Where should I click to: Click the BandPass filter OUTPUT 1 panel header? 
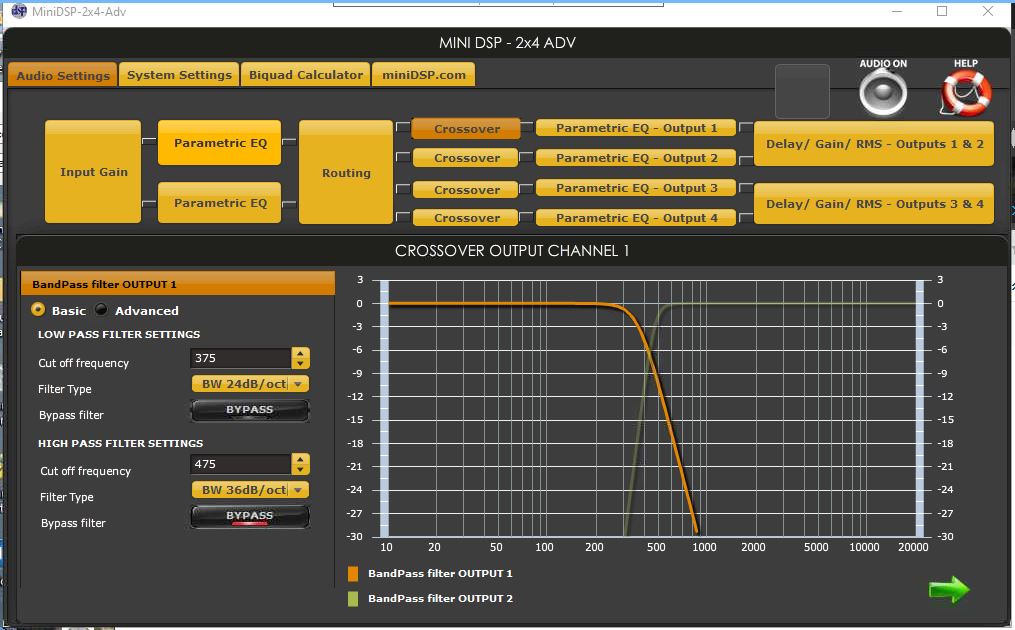pos(177,284)
